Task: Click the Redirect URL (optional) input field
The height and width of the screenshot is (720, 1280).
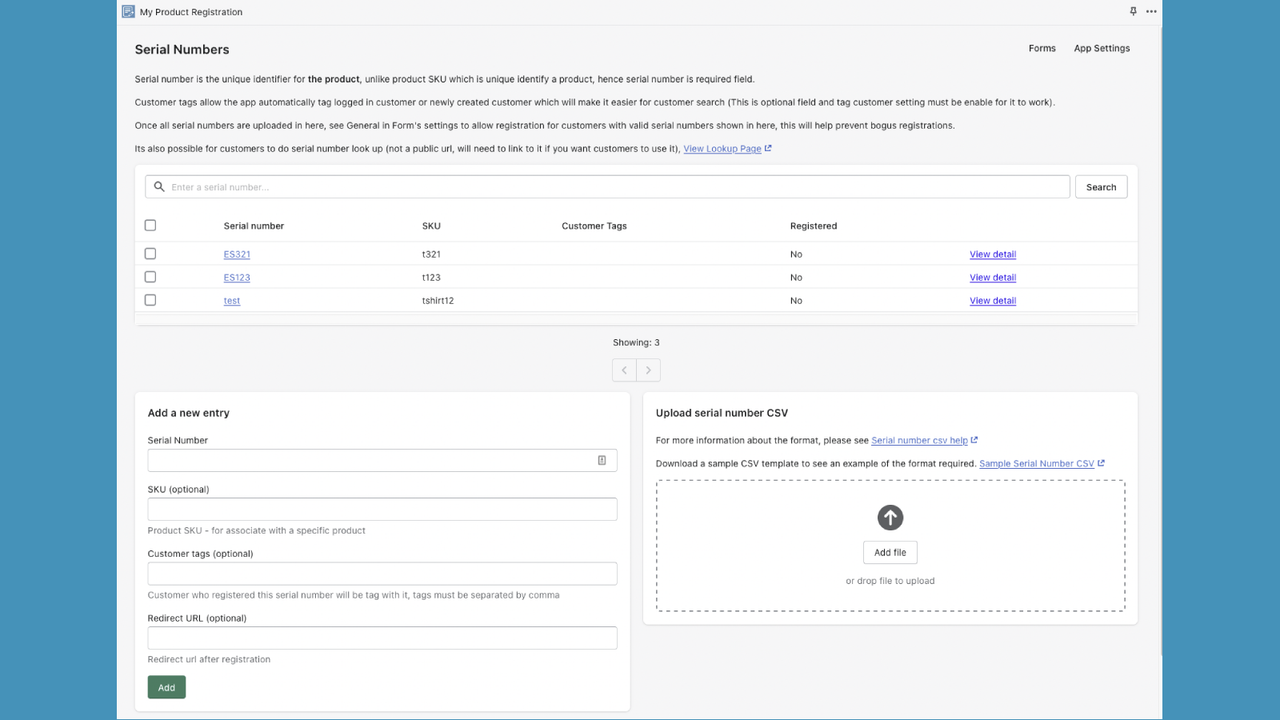Action: point(382,638)
